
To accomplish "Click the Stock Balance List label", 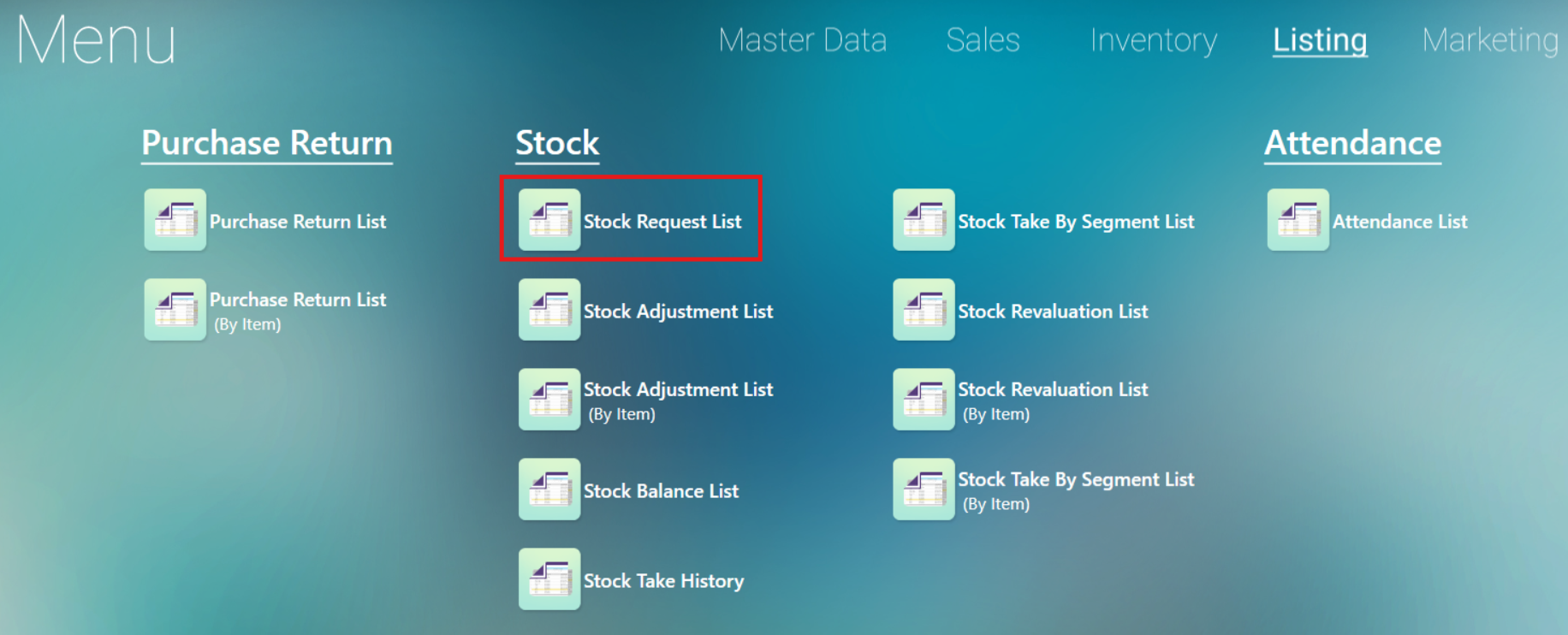I will [x=661, y=491].
